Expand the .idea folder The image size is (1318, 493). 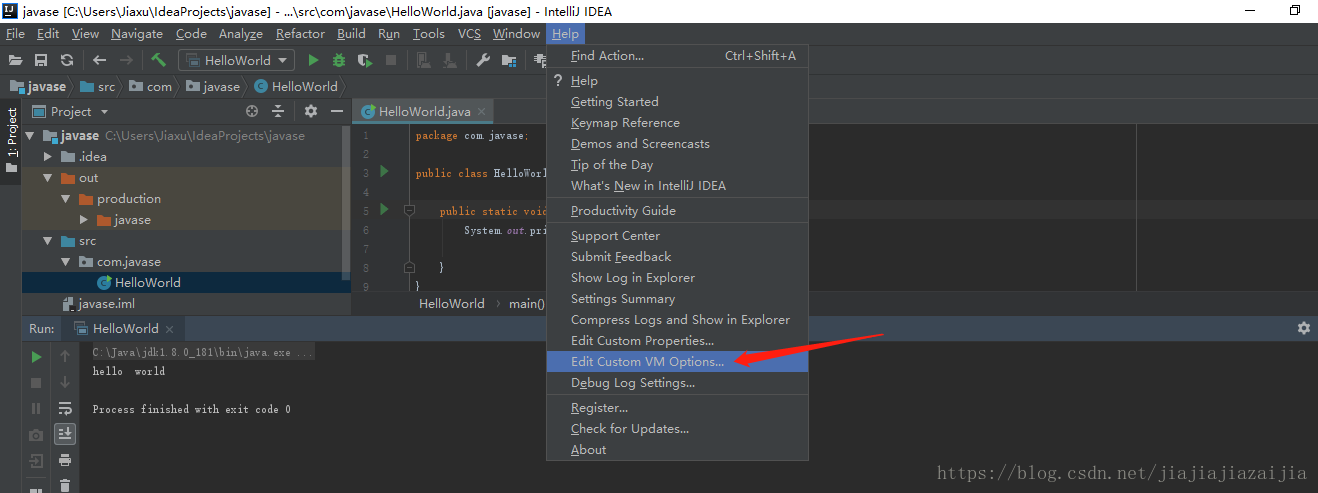[x=48, y=157]
